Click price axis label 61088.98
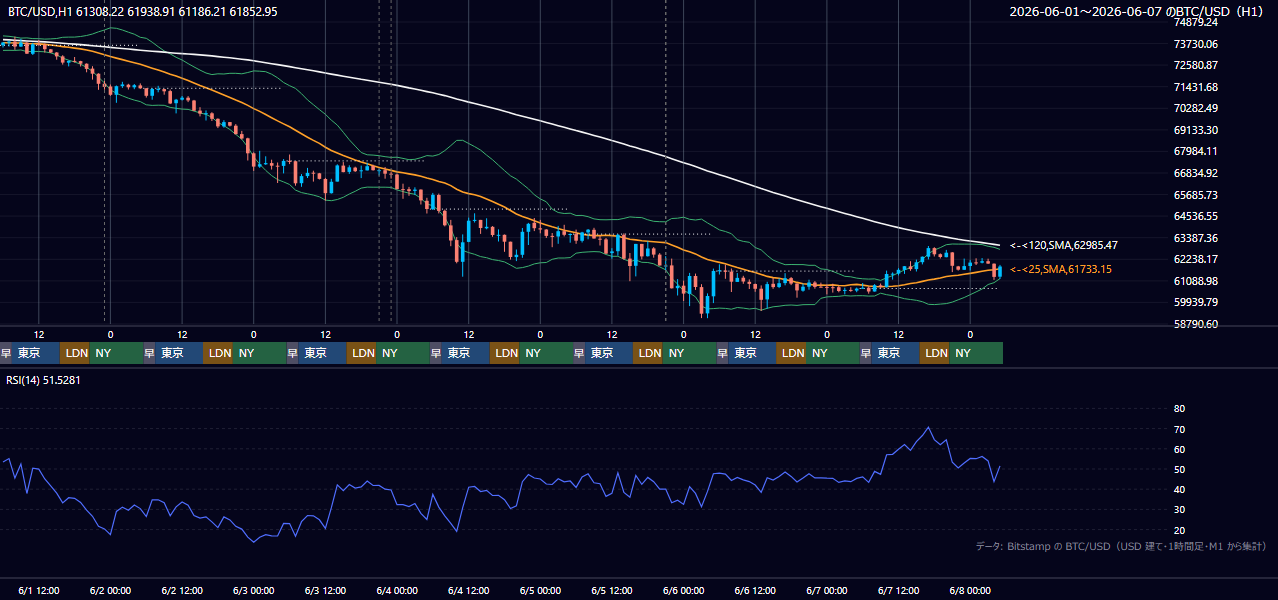This screenshot has height=600, width=1278. tap(1195, 281)
